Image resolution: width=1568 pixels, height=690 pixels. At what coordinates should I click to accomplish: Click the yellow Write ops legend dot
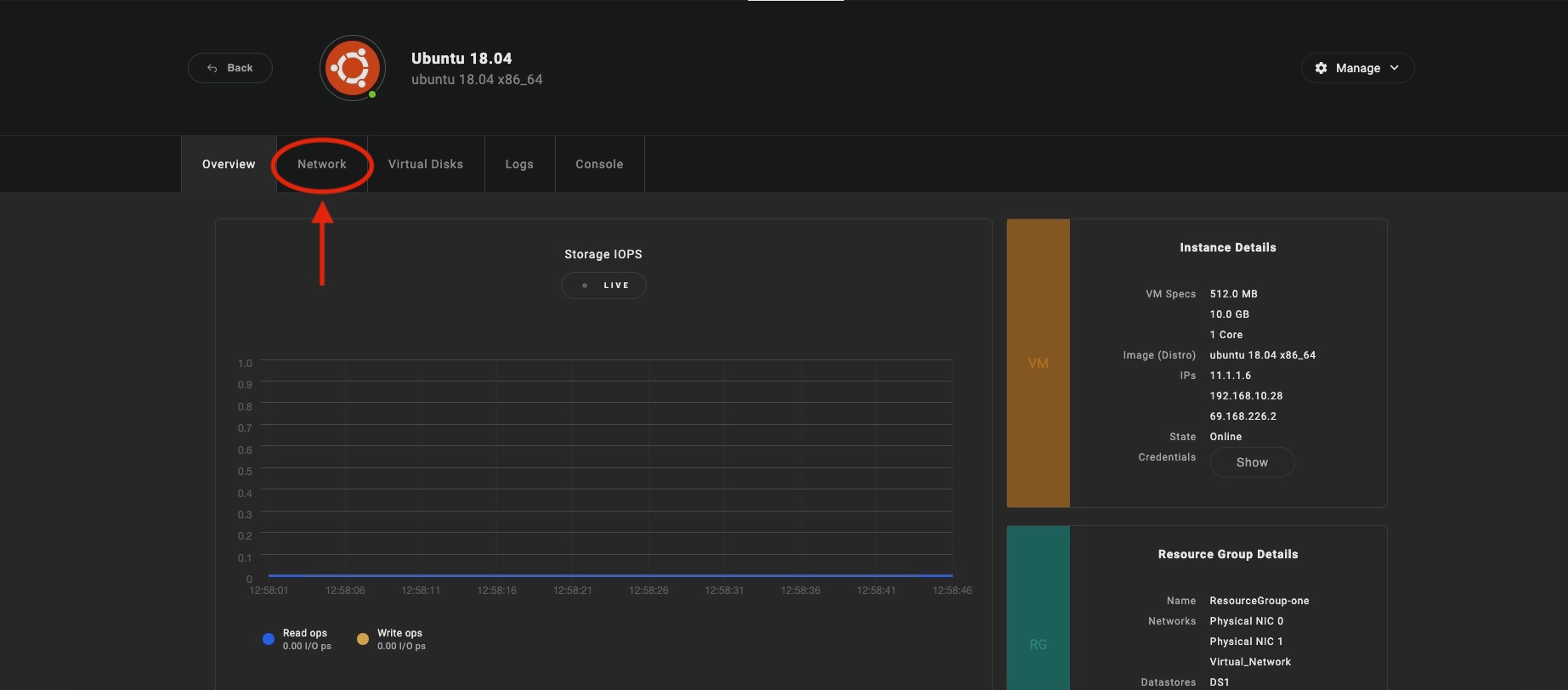pos(363,639)
